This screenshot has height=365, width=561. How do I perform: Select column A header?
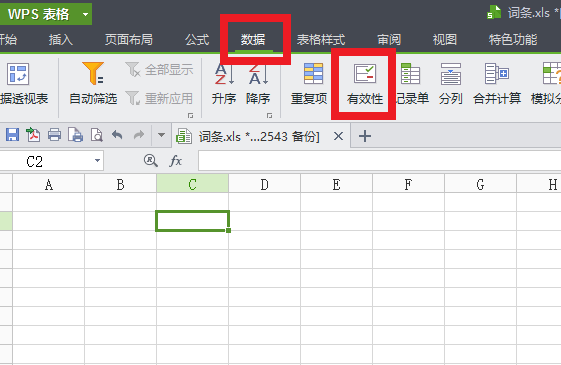point(49,184)
